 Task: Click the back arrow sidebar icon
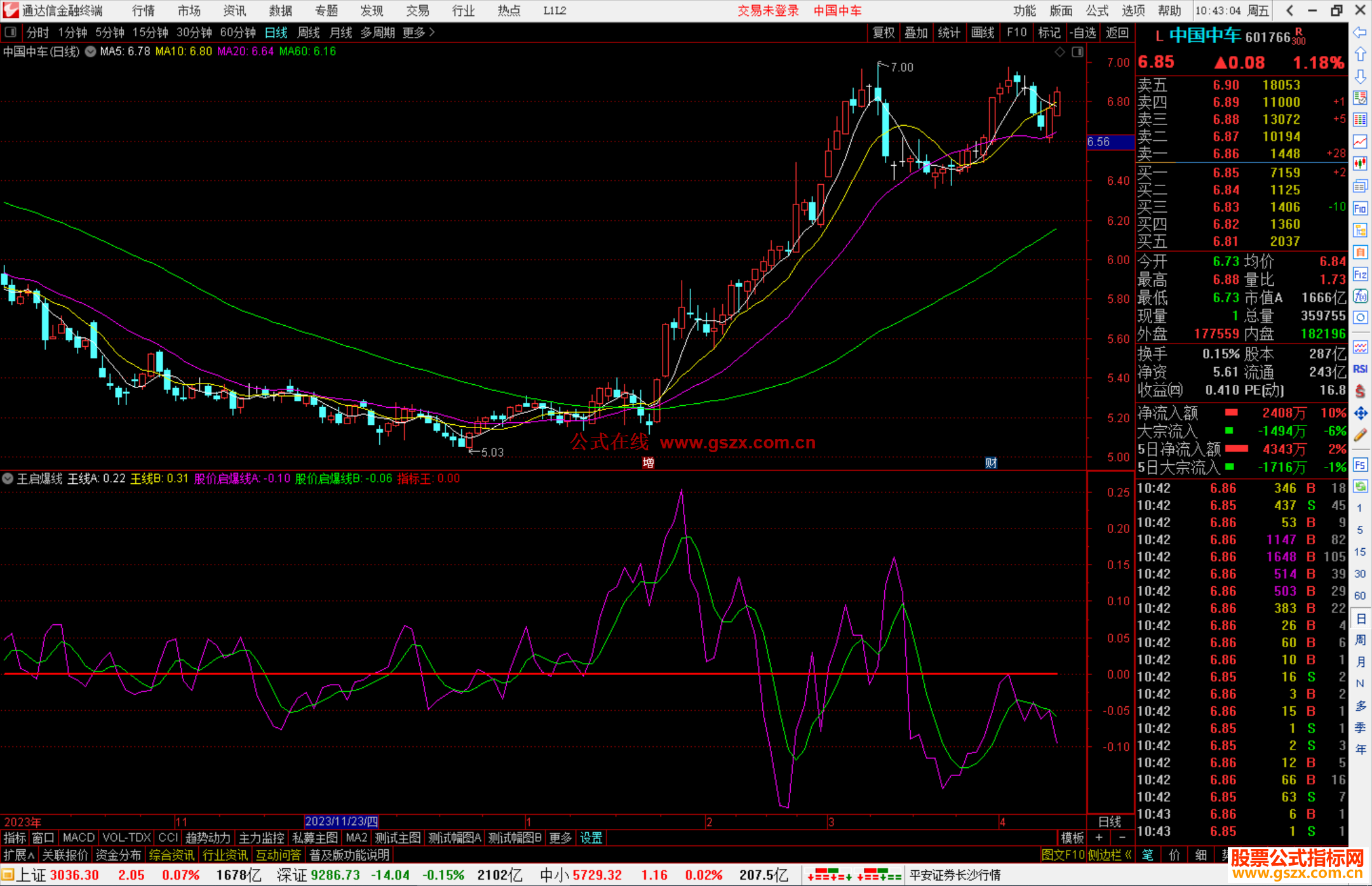(1360, 32)
